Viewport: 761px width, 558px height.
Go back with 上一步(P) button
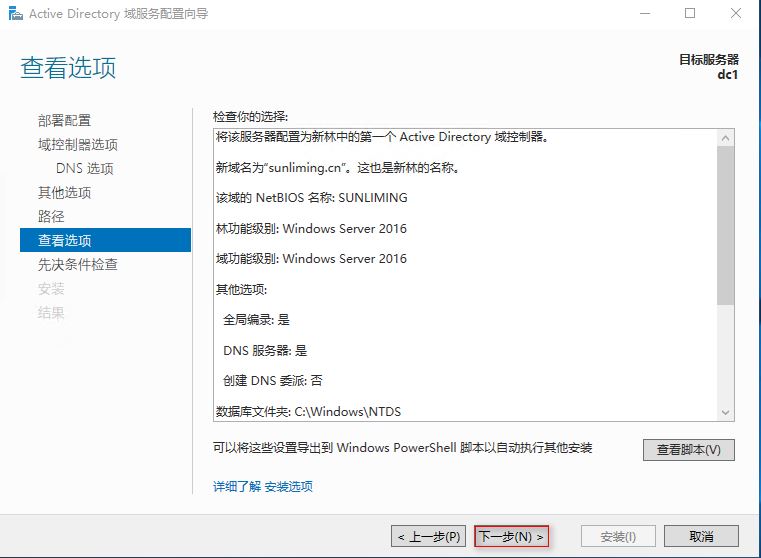point(428,537)
